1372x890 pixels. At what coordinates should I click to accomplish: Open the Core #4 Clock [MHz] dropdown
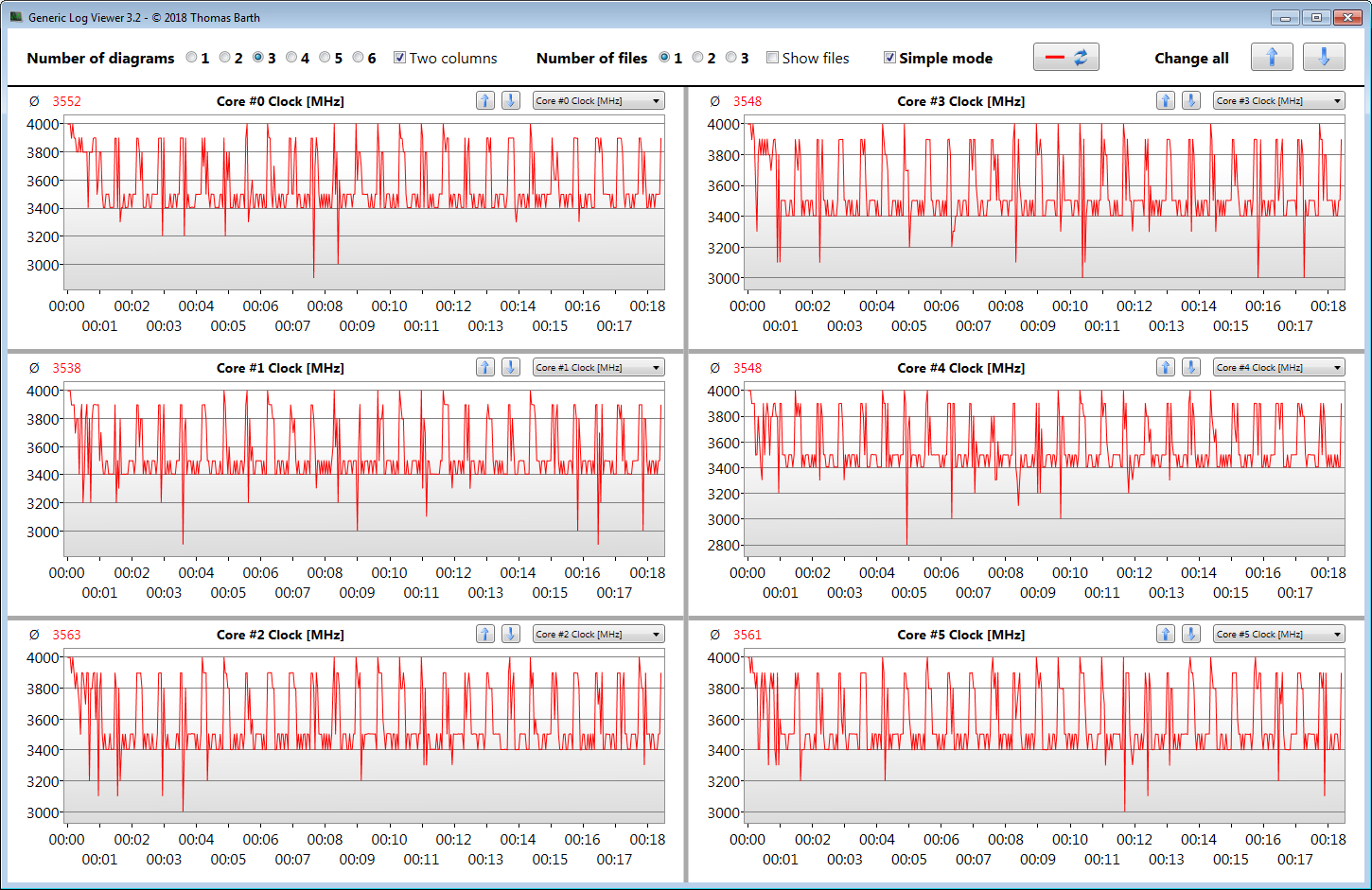click(x=1279, y=367)
